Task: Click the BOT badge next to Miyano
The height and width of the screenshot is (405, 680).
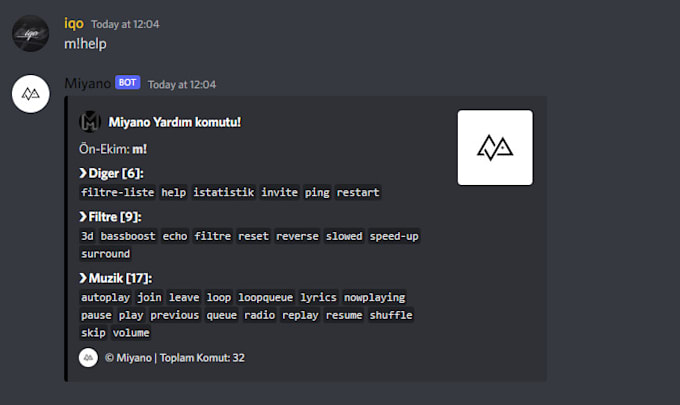Action: [x=127, y=83]
